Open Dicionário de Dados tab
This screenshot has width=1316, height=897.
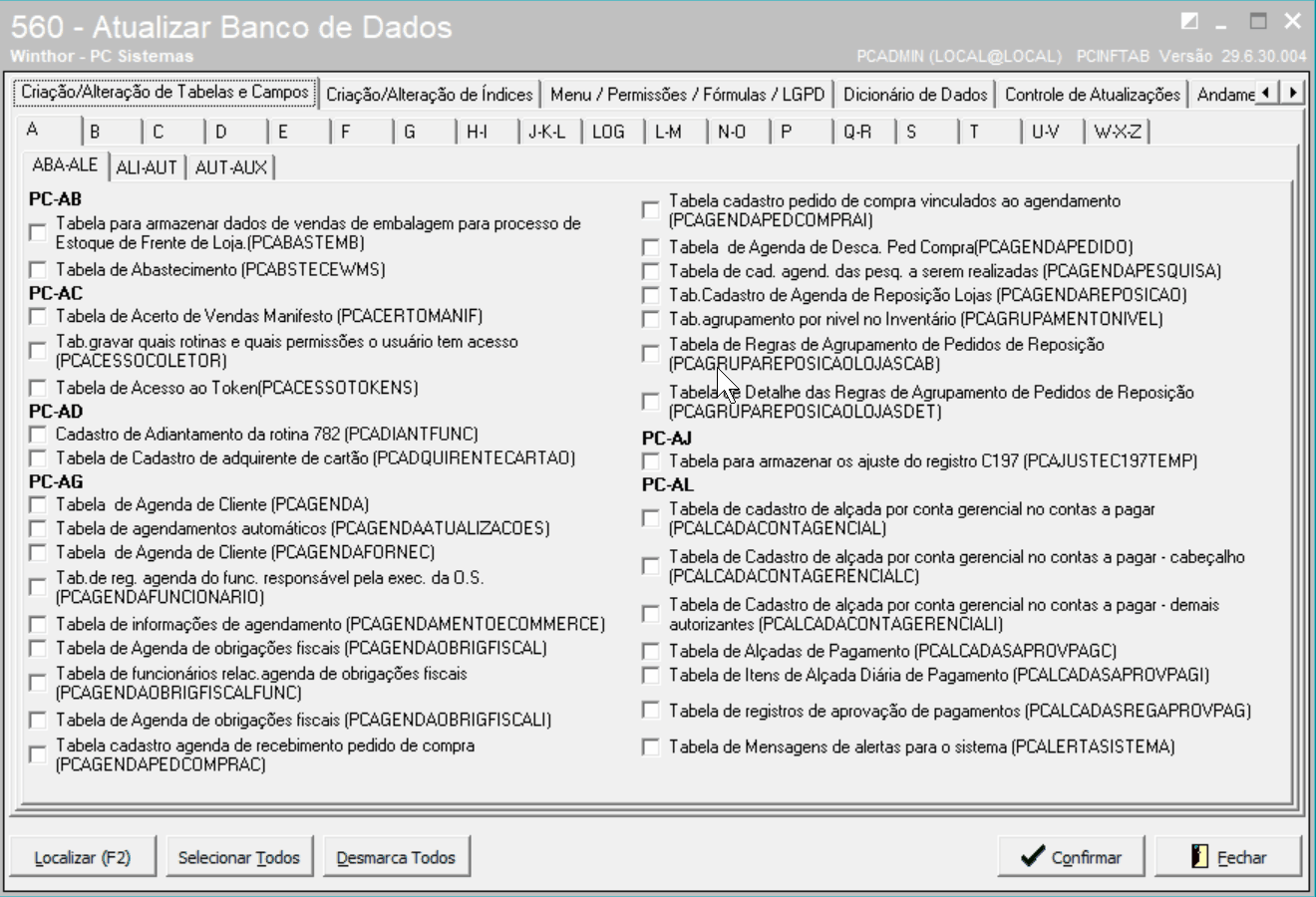(915, 95)
